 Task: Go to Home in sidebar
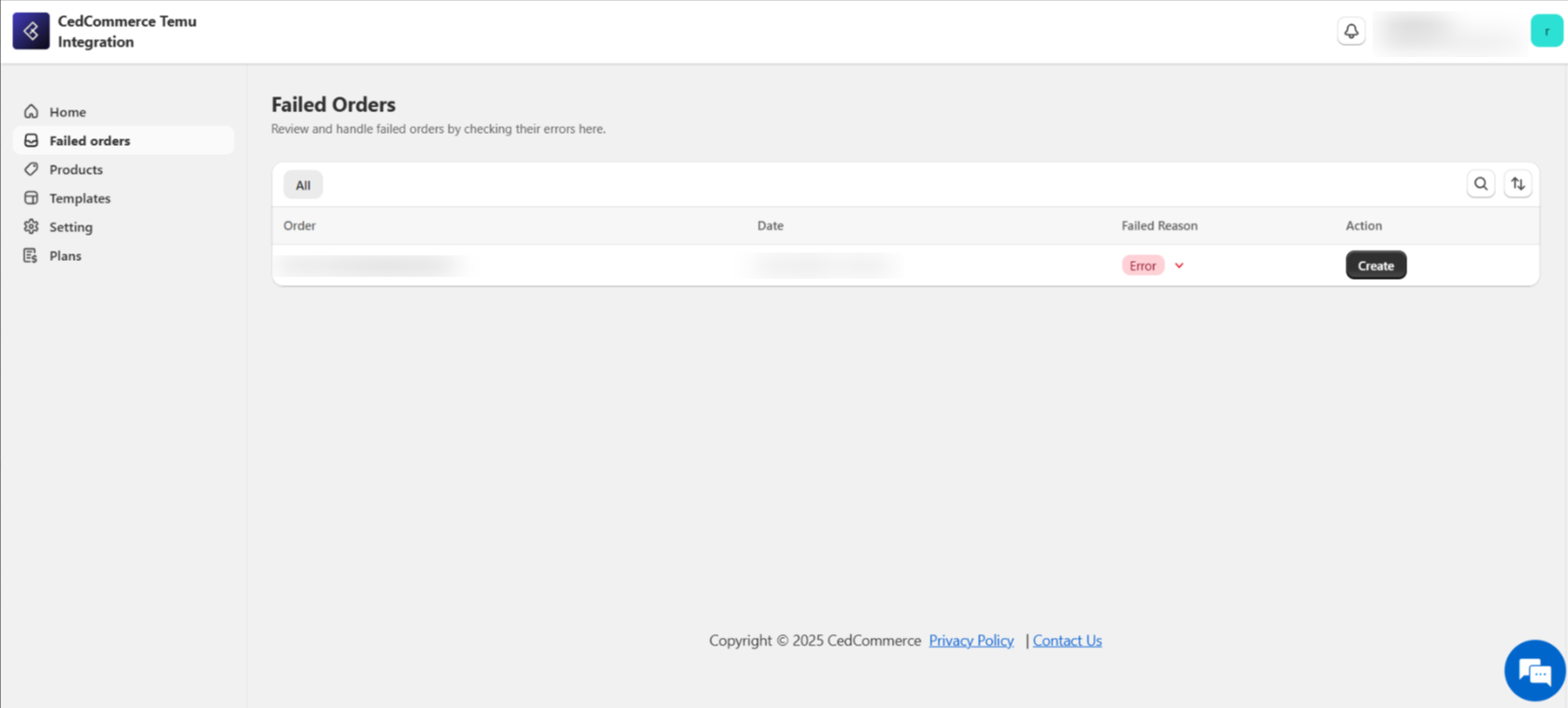click(123, 111)
